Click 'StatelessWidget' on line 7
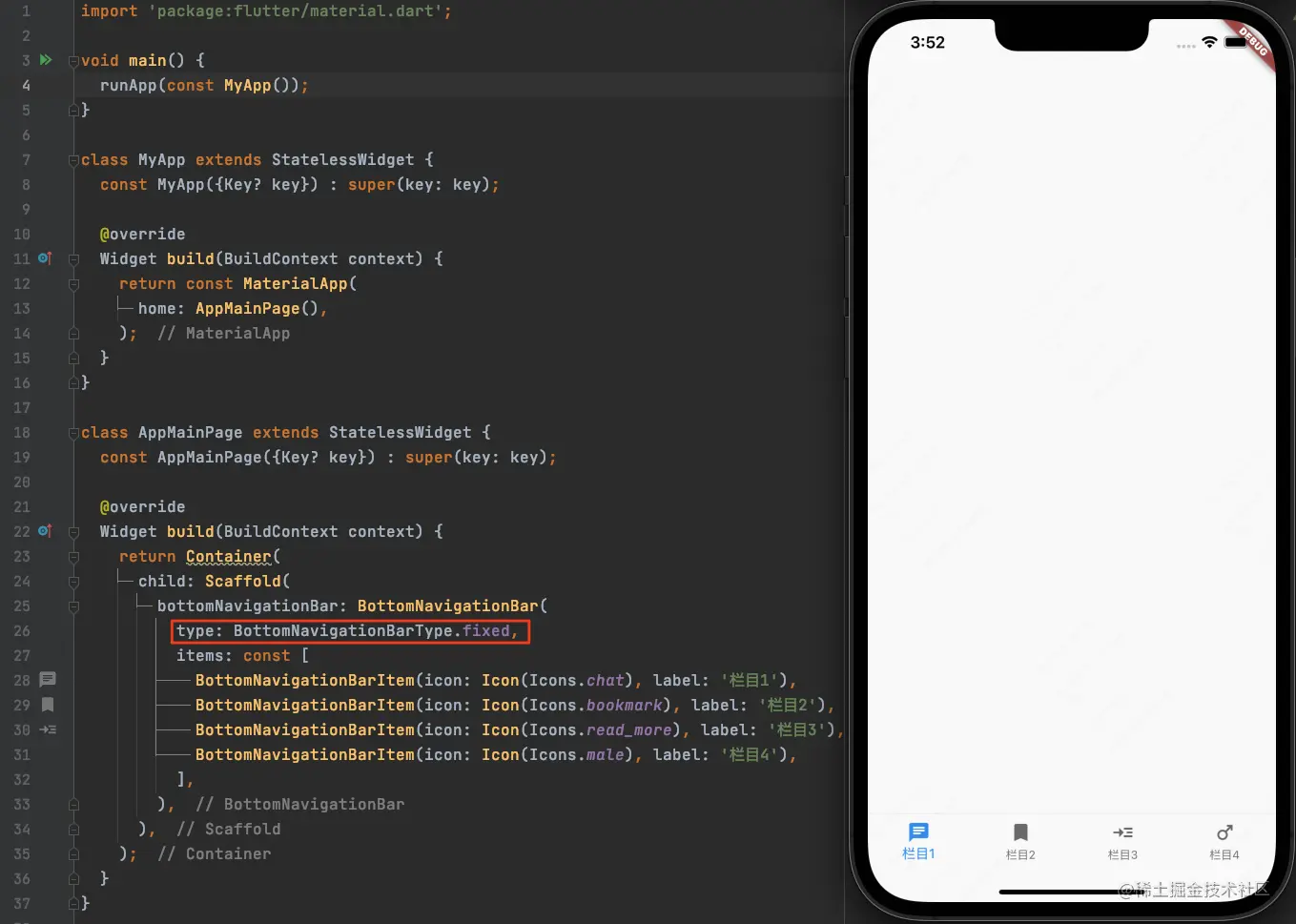The height and width of the screenshot is (924, 1296). coord(342,159)
